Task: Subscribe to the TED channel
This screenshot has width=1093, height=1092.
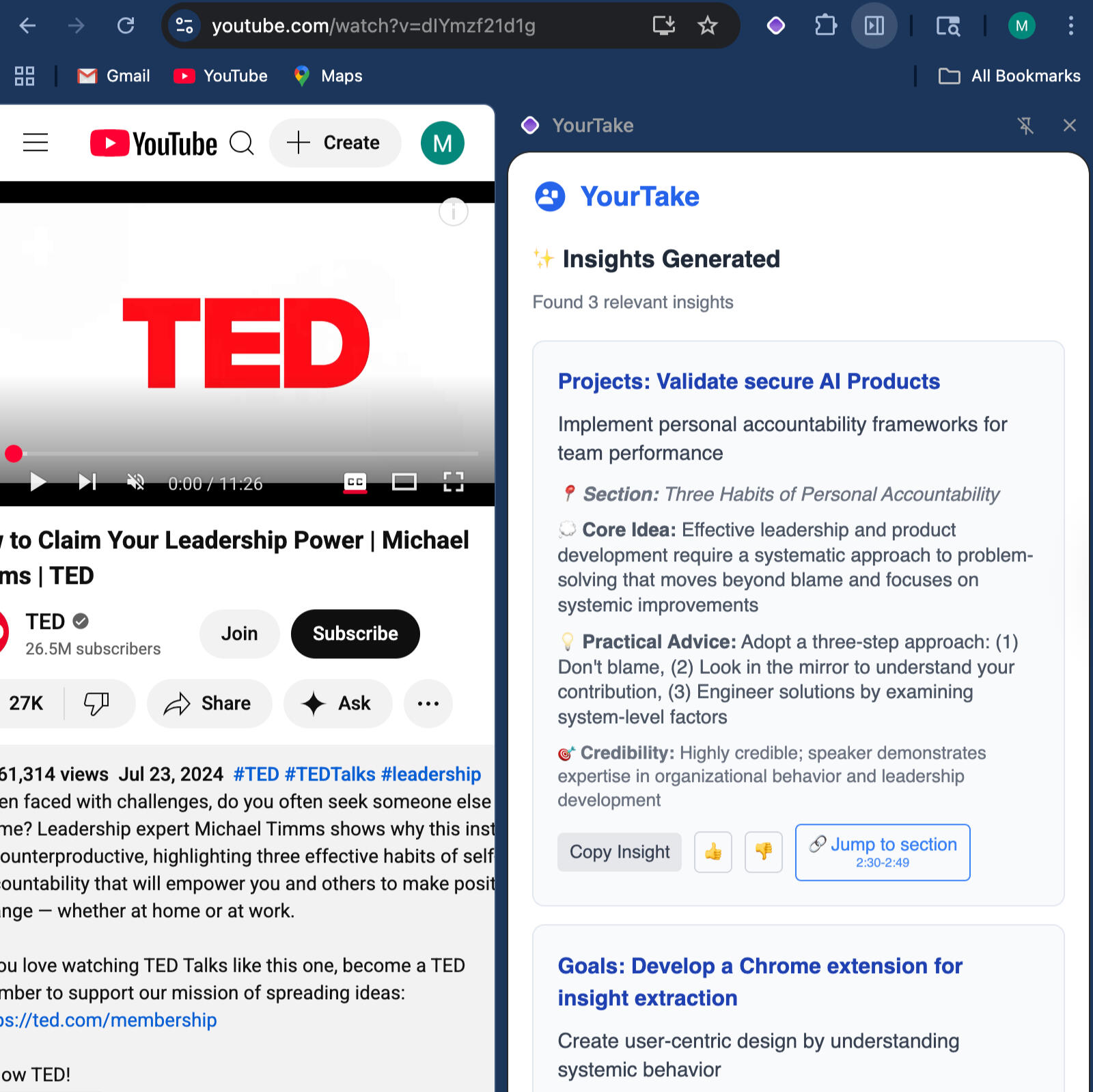Action: coord(355,634)
